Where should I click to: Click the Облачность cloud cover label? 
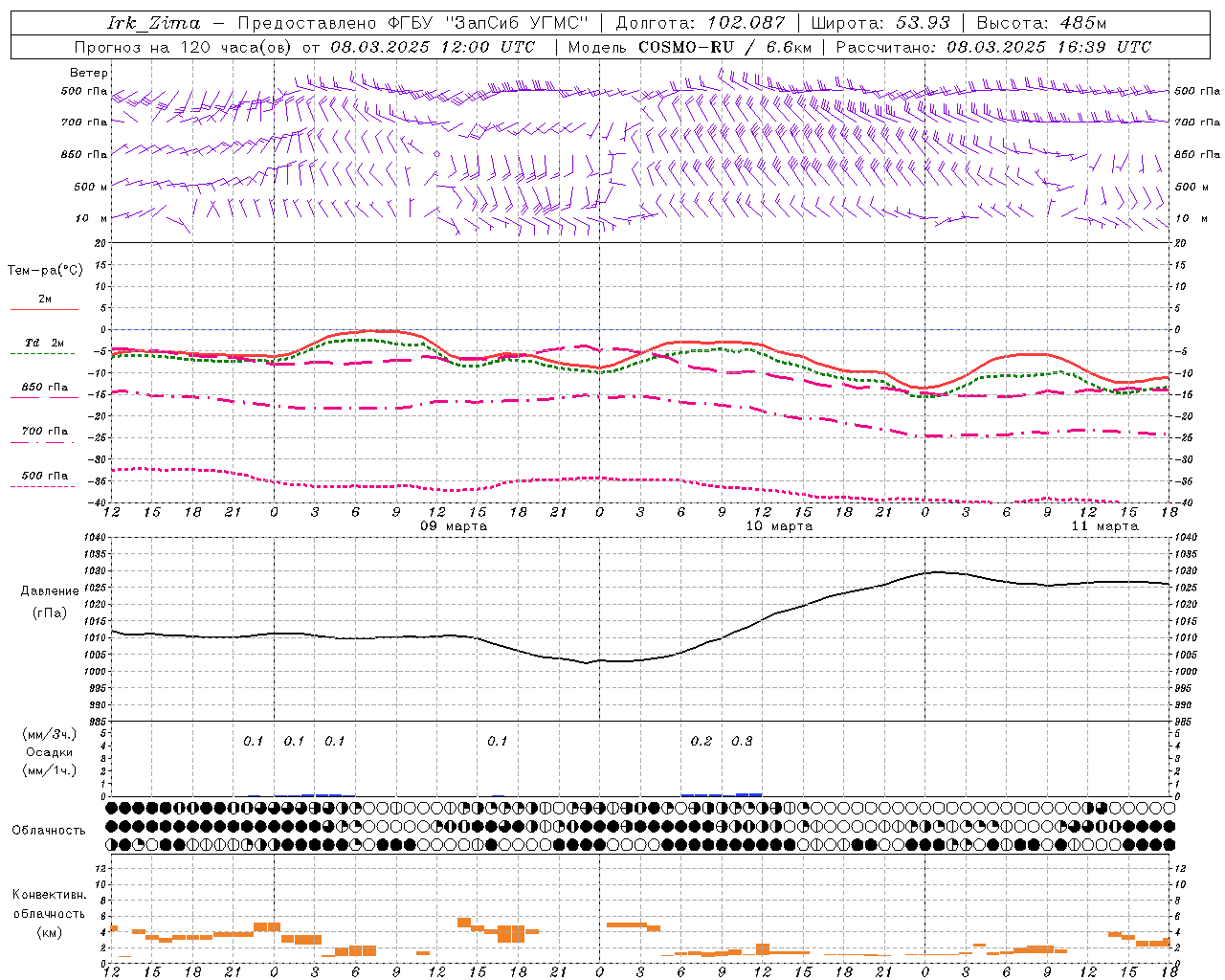pyautogui.click(x=49, y=831)
